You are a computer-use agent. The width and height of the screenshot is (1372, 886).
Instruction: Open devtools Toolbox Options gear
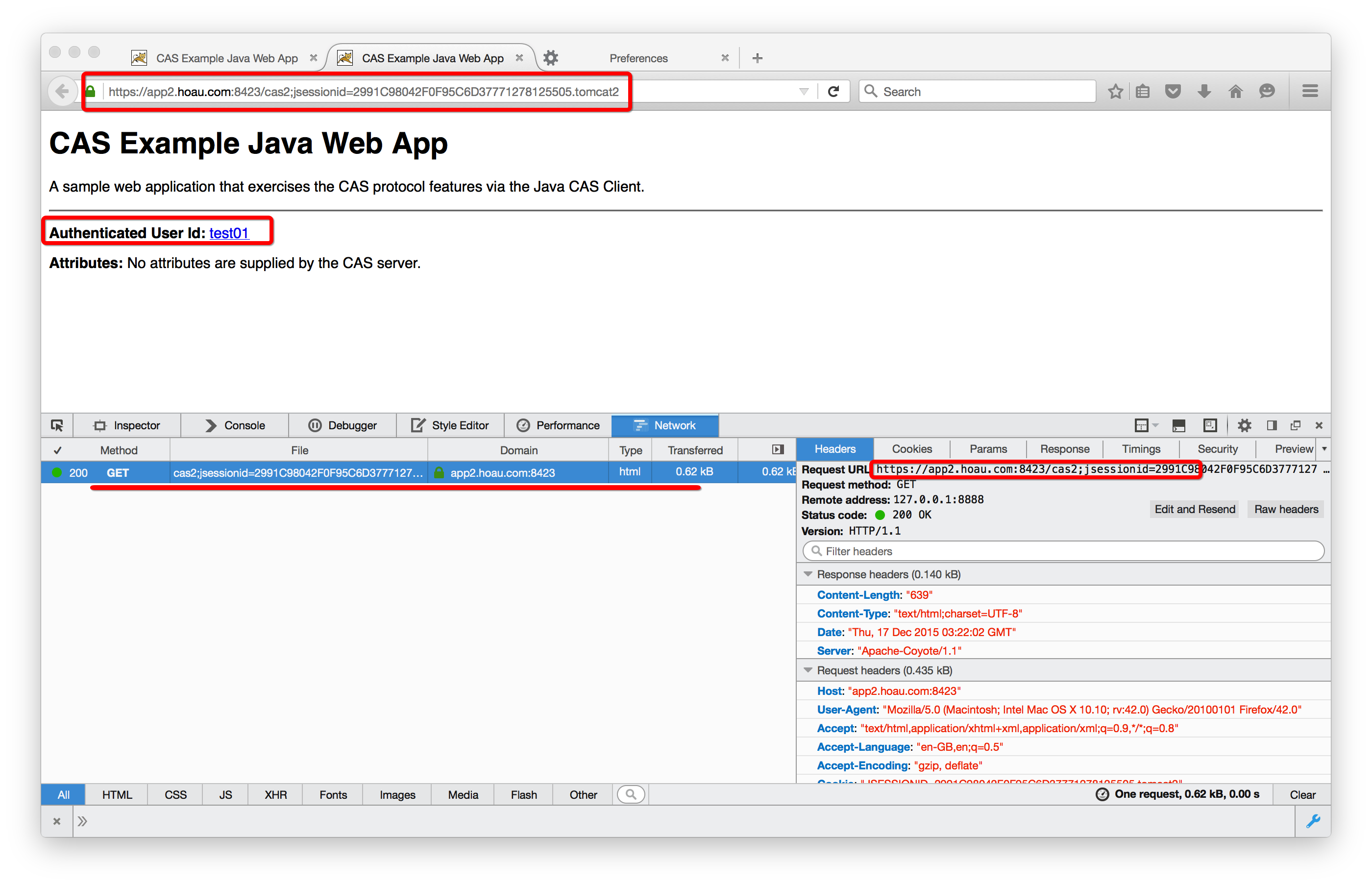[x=1244, y=425]
